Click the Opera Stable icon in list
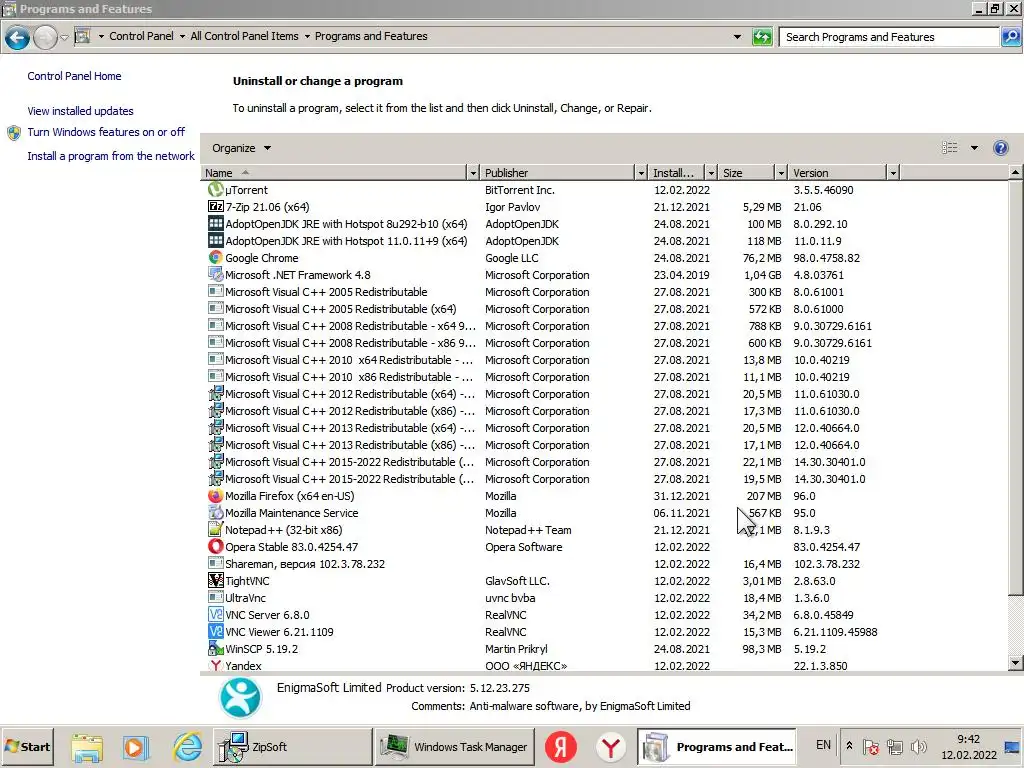Image resolution: width=1024 pixels, height=768 pixels. 216,546
